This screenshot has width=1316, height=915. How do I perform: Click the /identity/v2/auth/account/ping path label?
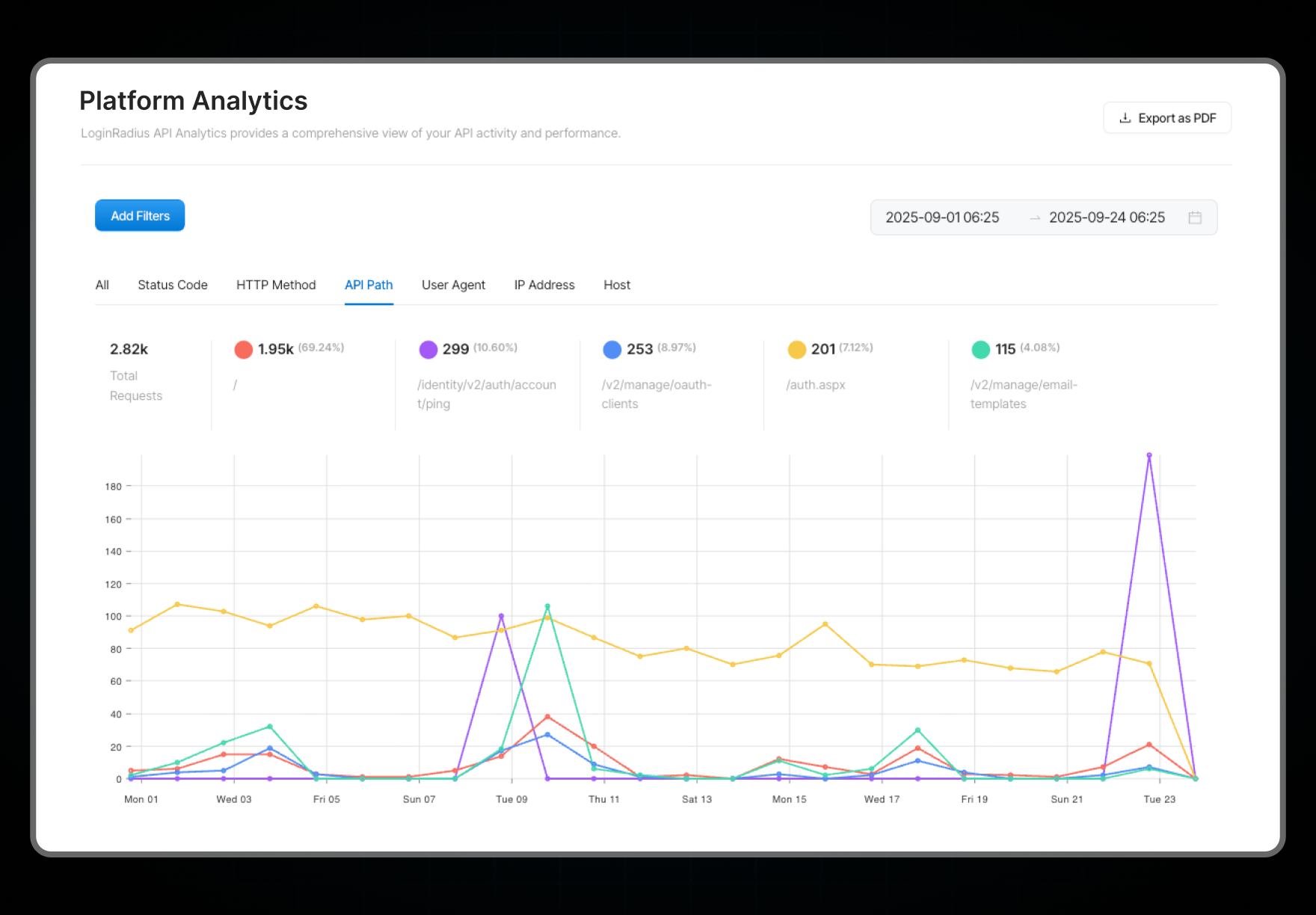coord(487,394)
